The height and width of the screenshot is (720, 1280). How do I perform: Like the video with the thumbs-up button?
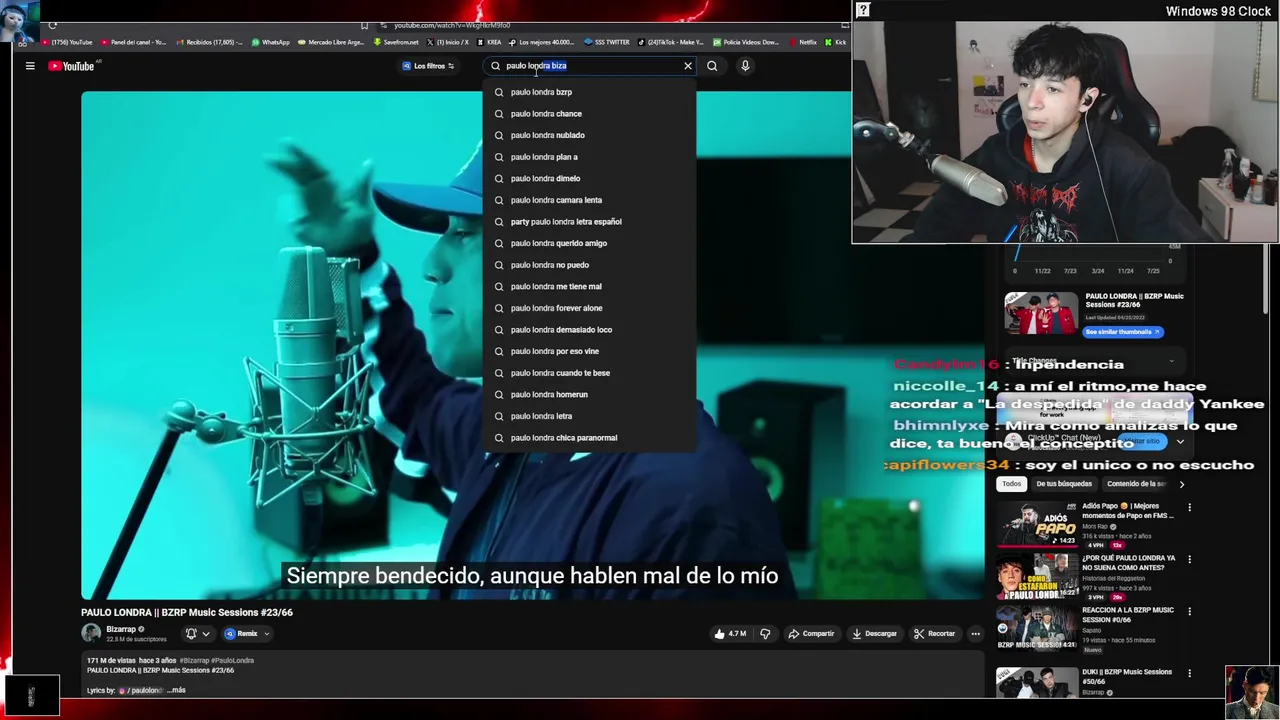point(729,633)
